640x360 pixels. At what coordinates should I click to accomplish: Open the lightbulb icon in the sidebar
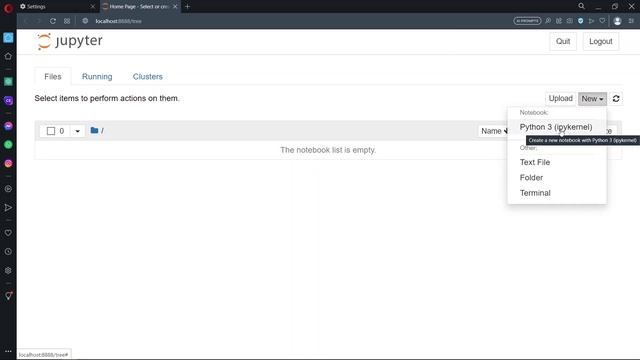click(8, 296)
